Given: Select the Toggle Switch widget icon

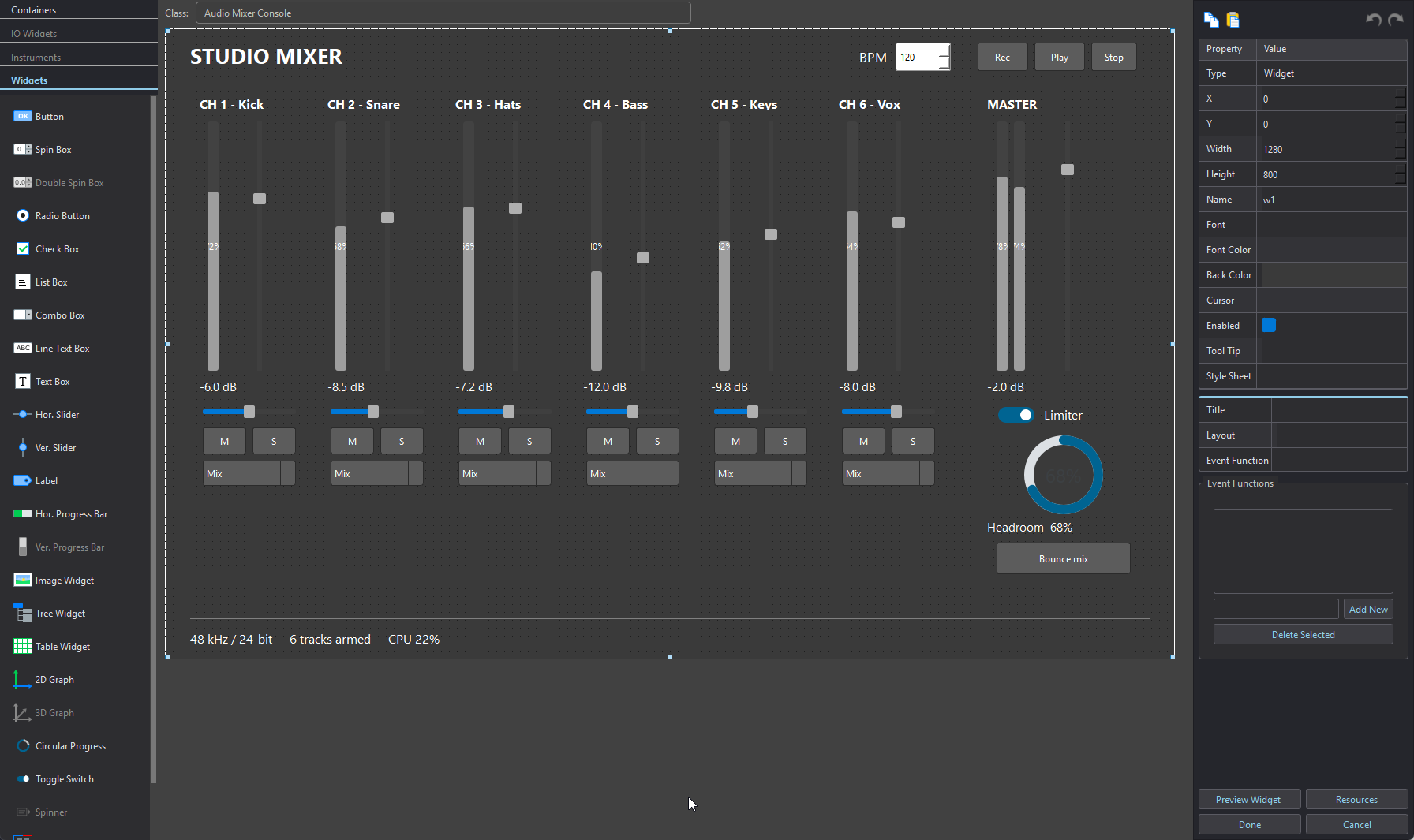Looking at the screenshot, I should point(23,778).
